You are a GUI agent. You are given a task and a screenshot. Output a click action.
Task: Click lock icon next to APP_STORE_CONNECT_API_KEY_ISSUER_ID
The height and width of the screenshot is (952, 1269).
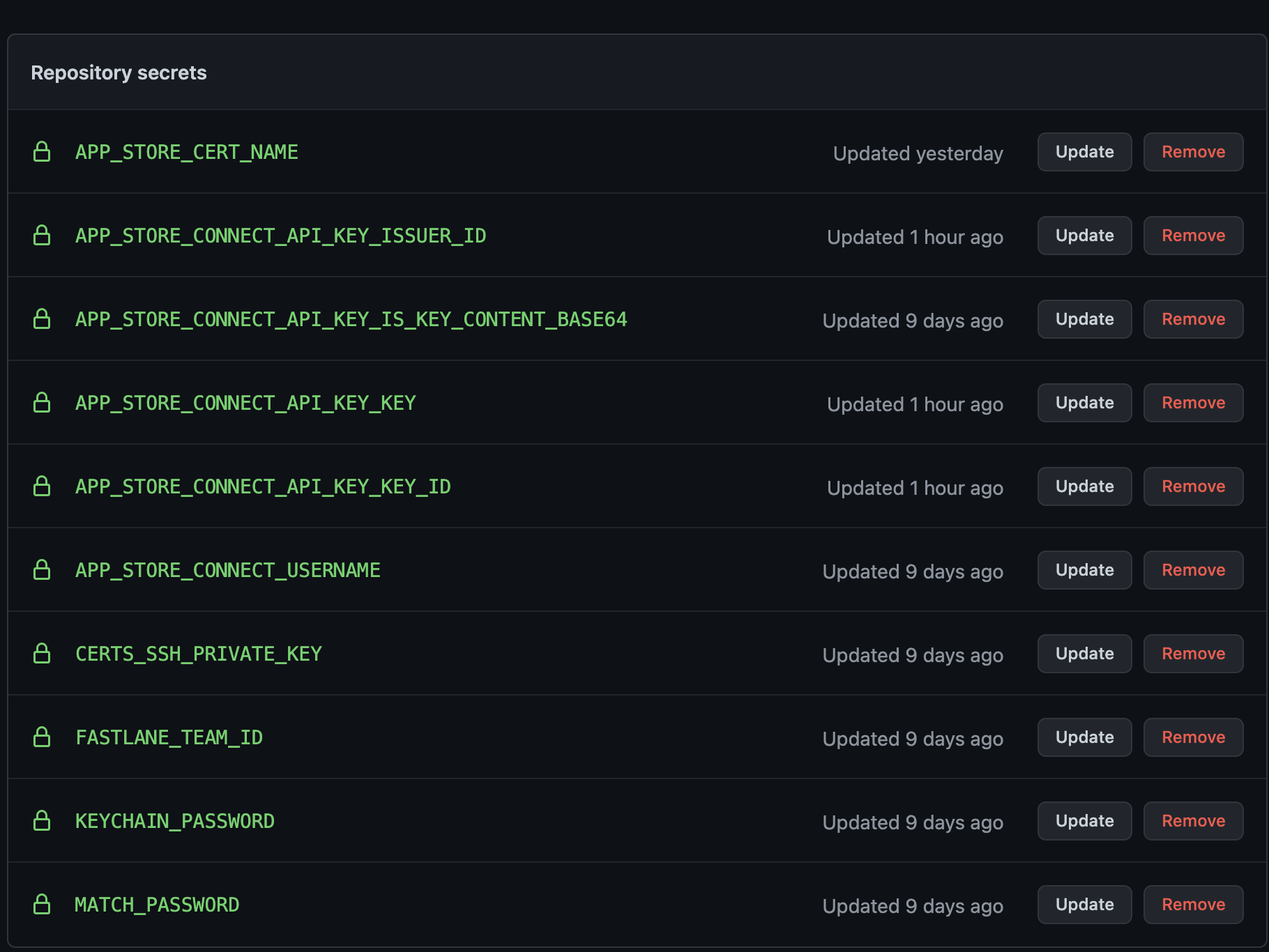[x=42, y=236]
